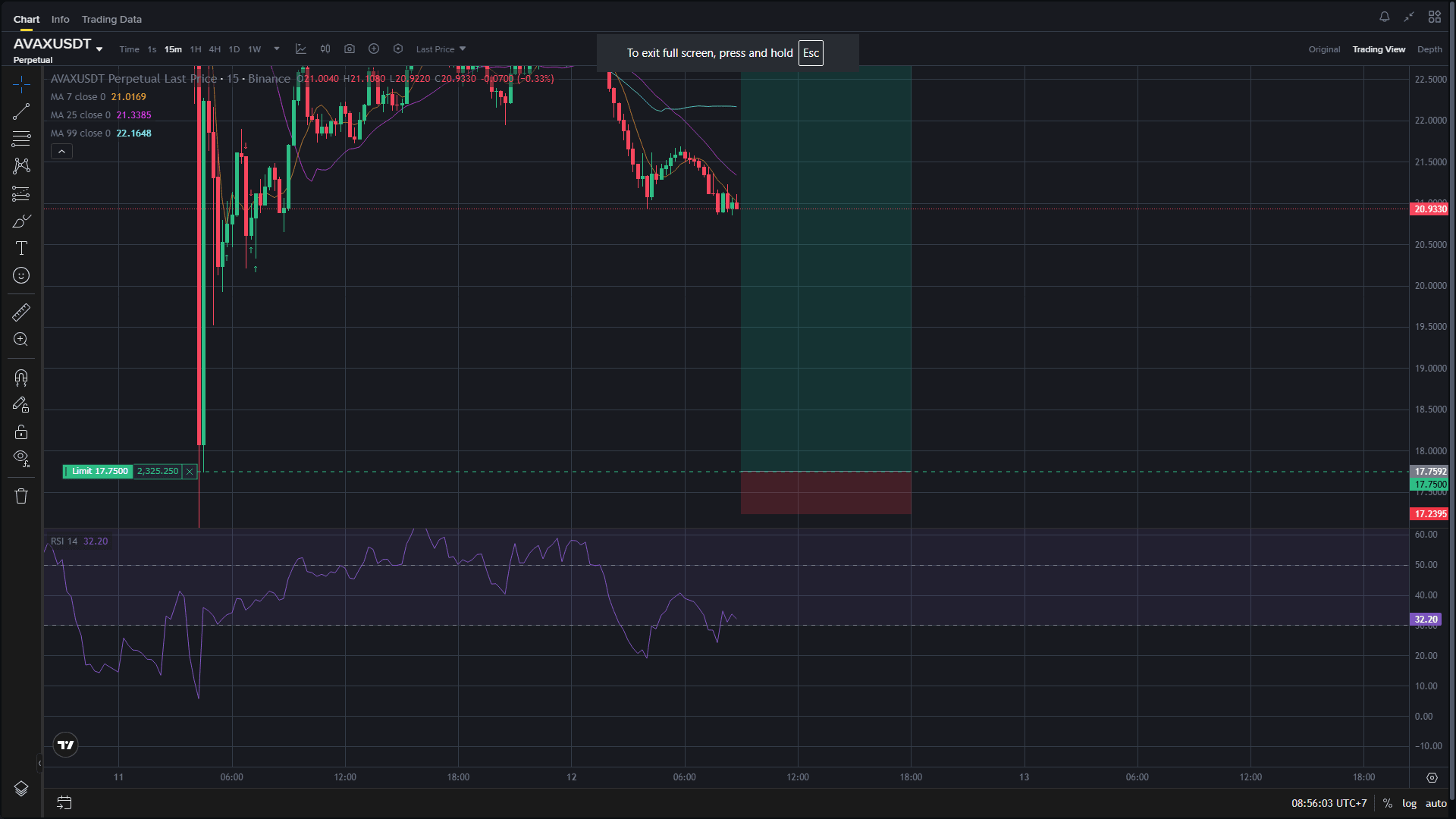Open the Trading Data tab
This screenshot has height=819, width=1456.
pos(111,20)
